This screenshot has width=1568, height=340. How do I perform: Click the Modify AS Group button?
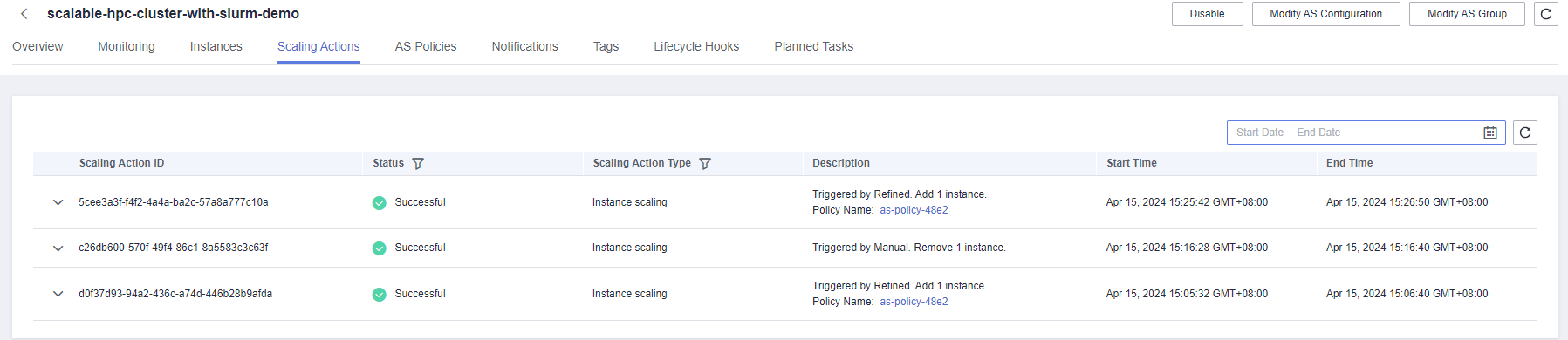click(1468, 14)
